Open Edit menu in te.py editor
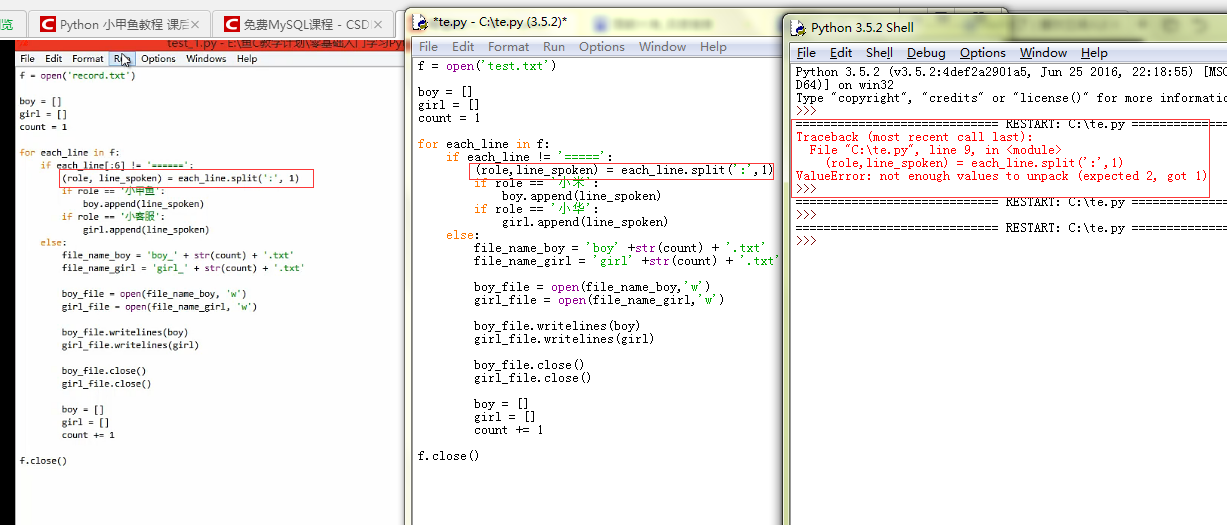 click(x=463, y=47)
